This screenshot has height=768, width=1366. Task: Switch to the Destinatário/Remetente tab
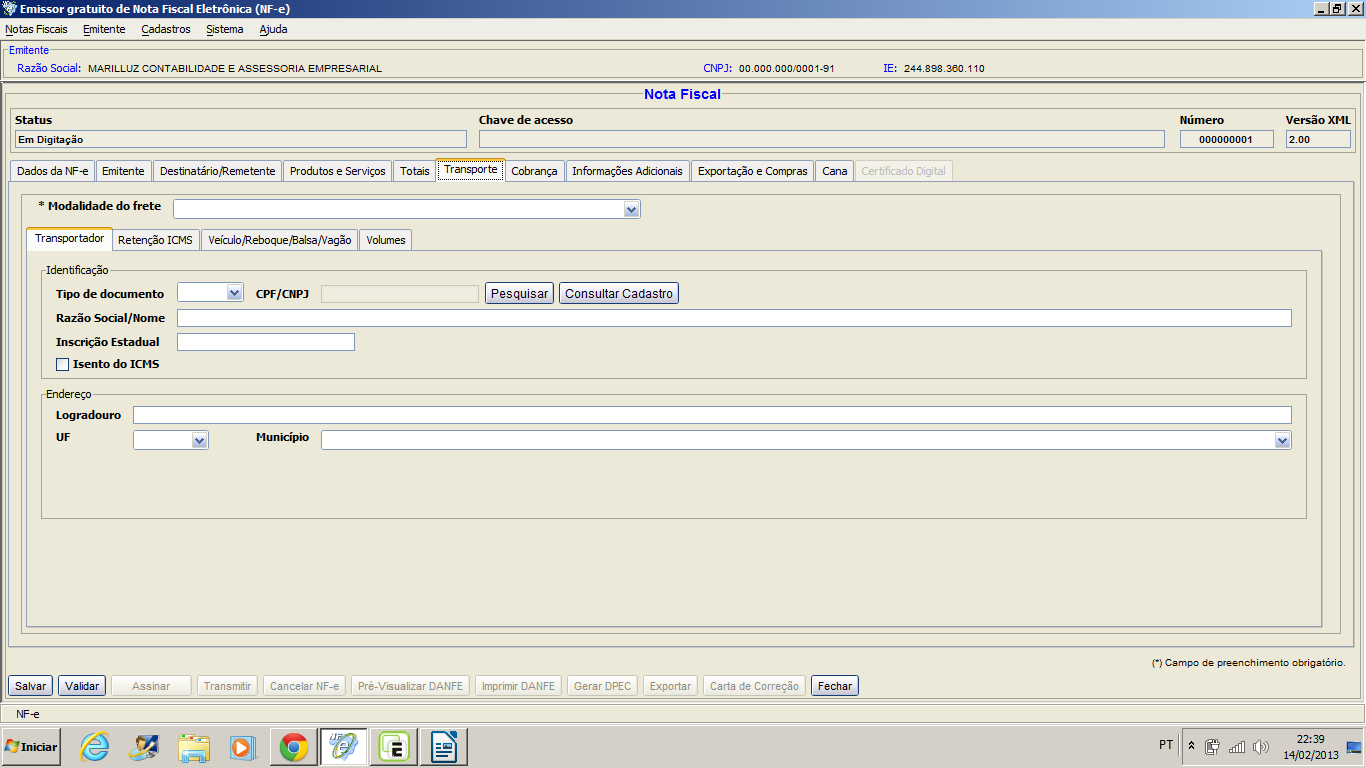tap(217, 171)
